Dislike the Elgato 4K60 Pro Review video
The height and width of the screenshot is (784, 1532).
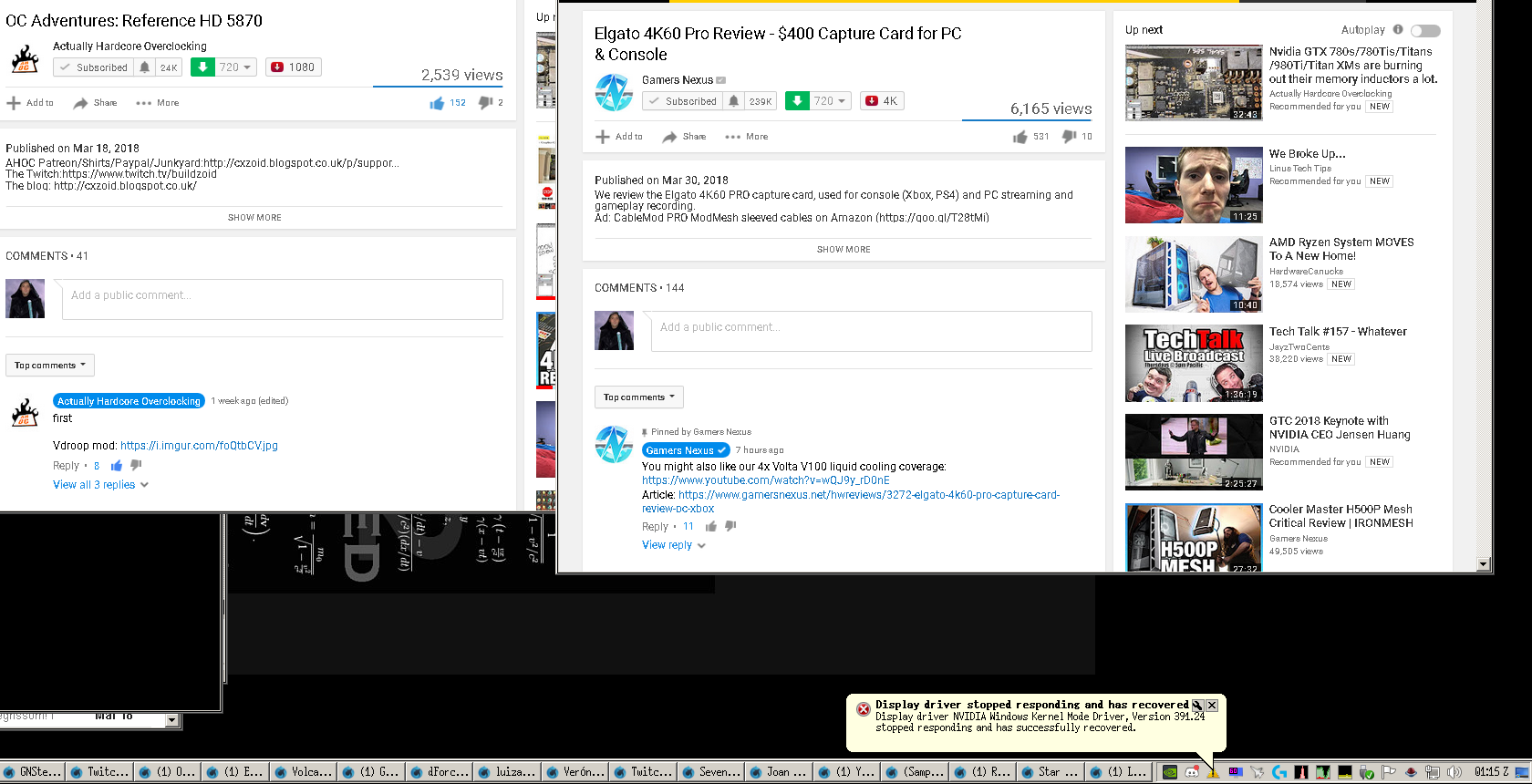(x=1069, y=137)
